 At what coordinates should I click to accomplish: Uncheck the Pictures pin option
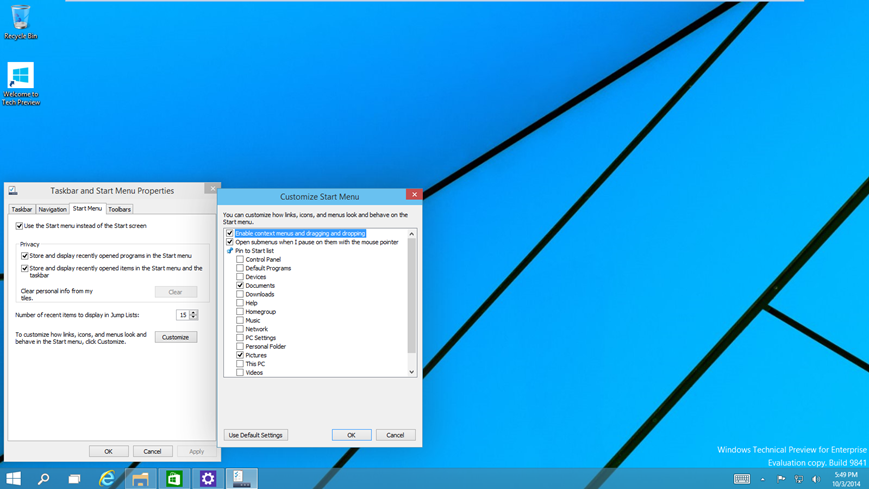pyautogui.click(x=240, y=355)
